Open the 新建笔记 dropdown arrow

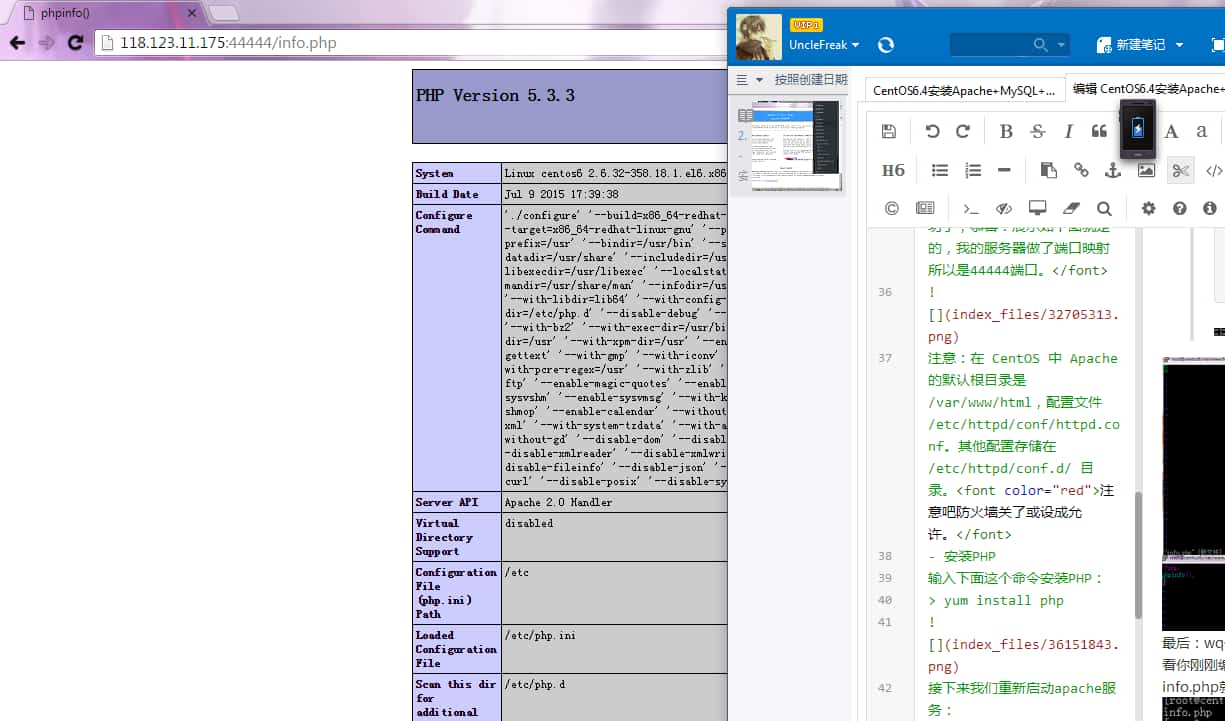pyautogui.click(x=1180, y=44)
